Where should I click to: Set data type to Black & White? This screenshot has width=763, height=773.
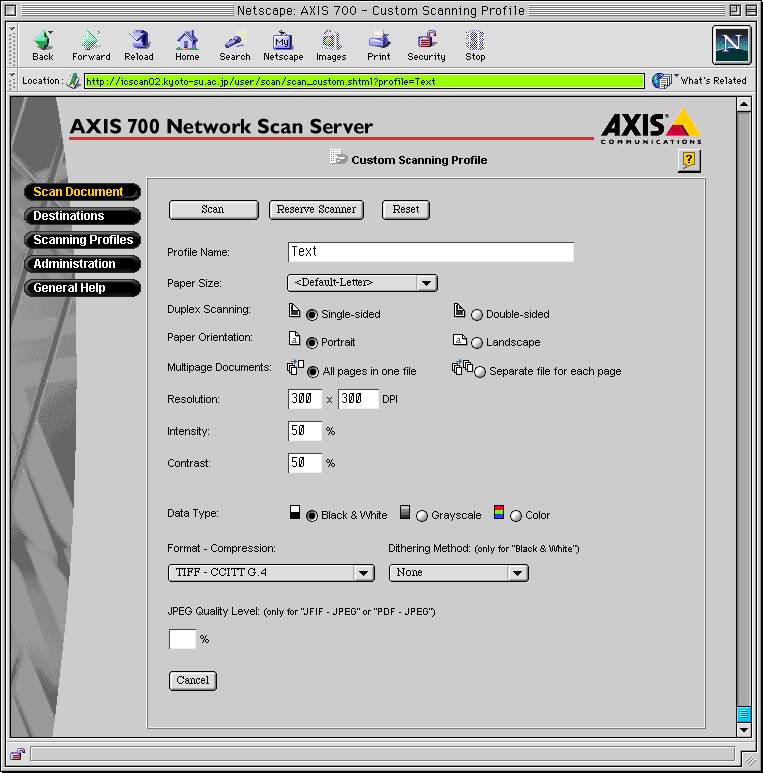tap(312, 516)
